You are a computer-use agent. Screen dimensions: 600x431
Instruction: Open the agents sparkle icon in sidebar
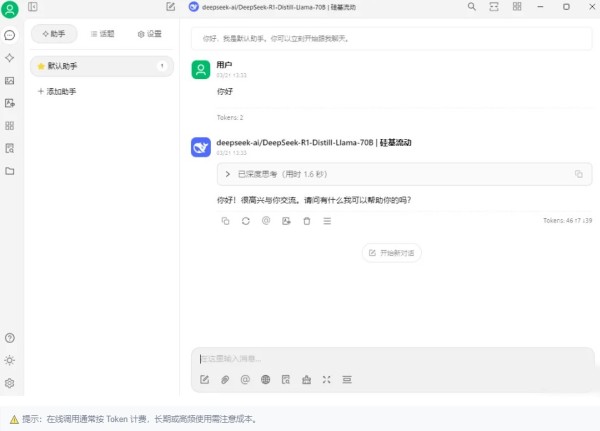(10, 58)
